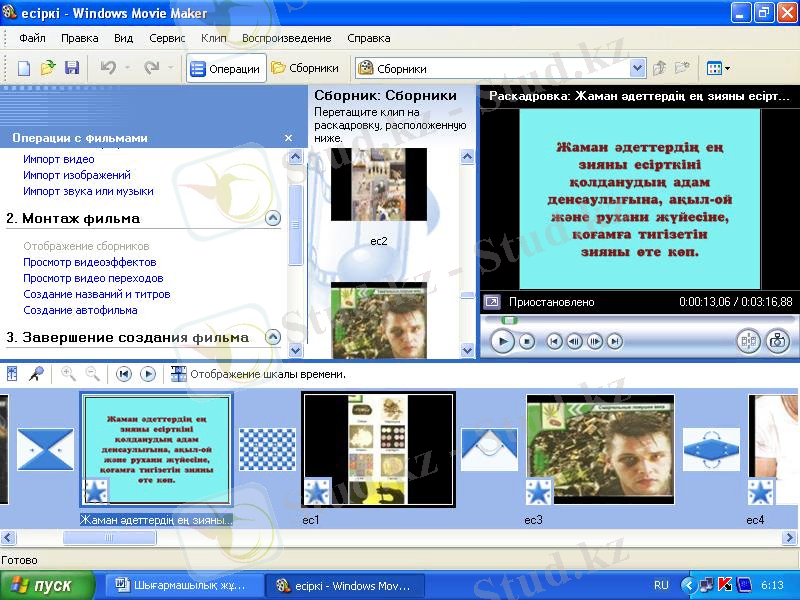Expand the Завершение создания фильма section
Viewport: 800px width, 600px height.
pyautogui.click(x=272, y=337)
